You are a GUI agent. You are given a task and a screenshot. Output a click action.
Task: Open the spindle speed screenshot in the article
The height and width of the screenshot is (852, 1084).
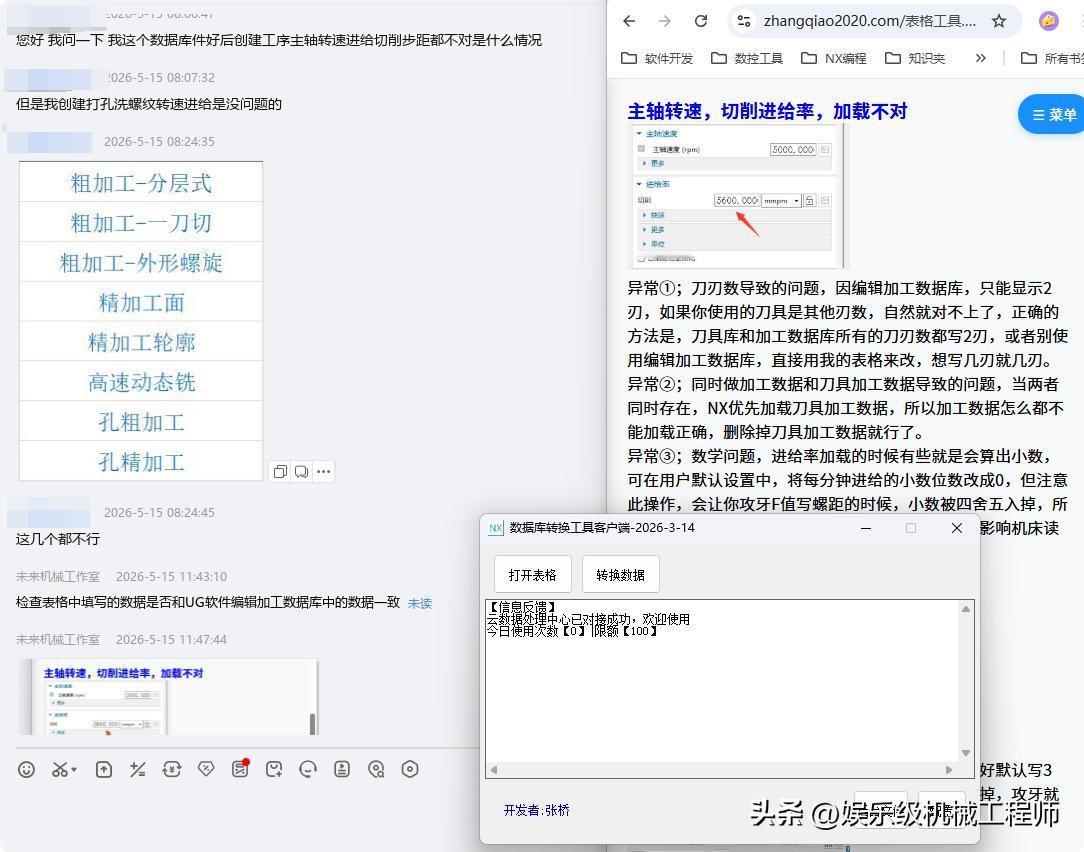pyautogui.click(x=737, y=196)
